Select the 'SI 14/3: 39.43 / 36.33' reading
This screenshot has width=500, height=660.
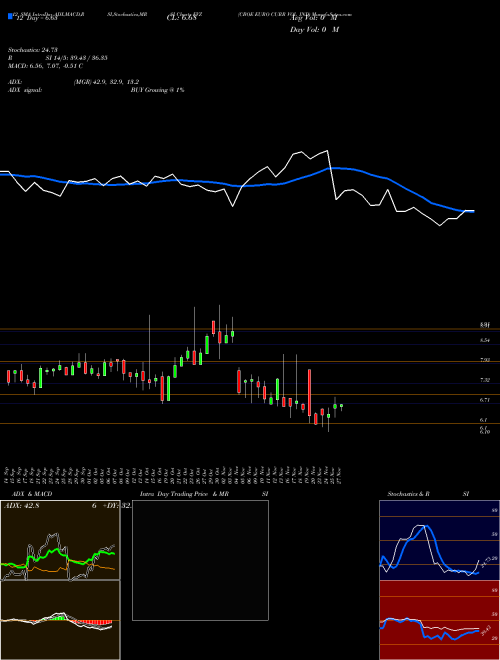point(77,58)
